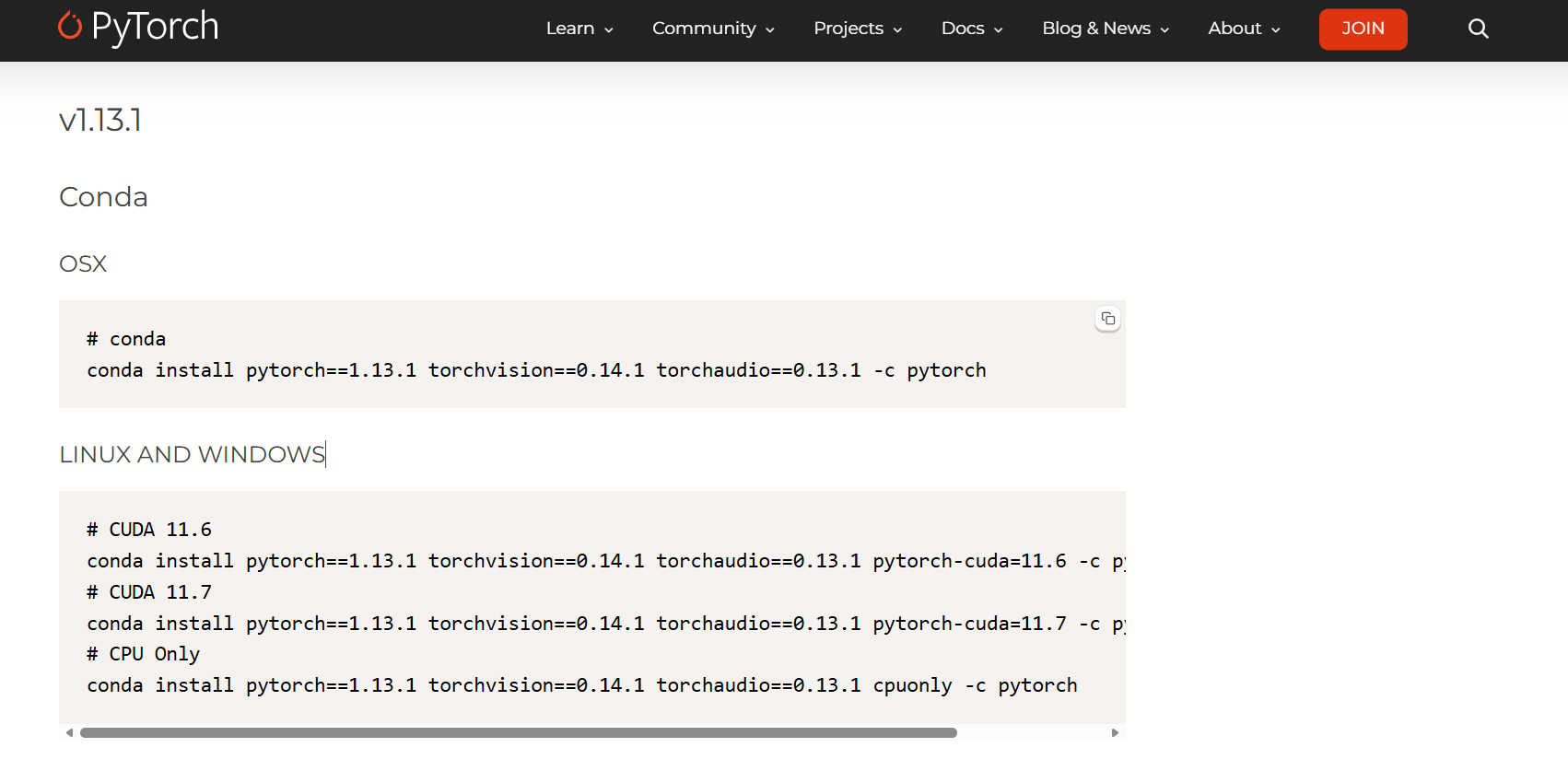Viewport: 1568px width, 771px height.
Task: Open the Docs menu
Action: (x=972, y=29)
